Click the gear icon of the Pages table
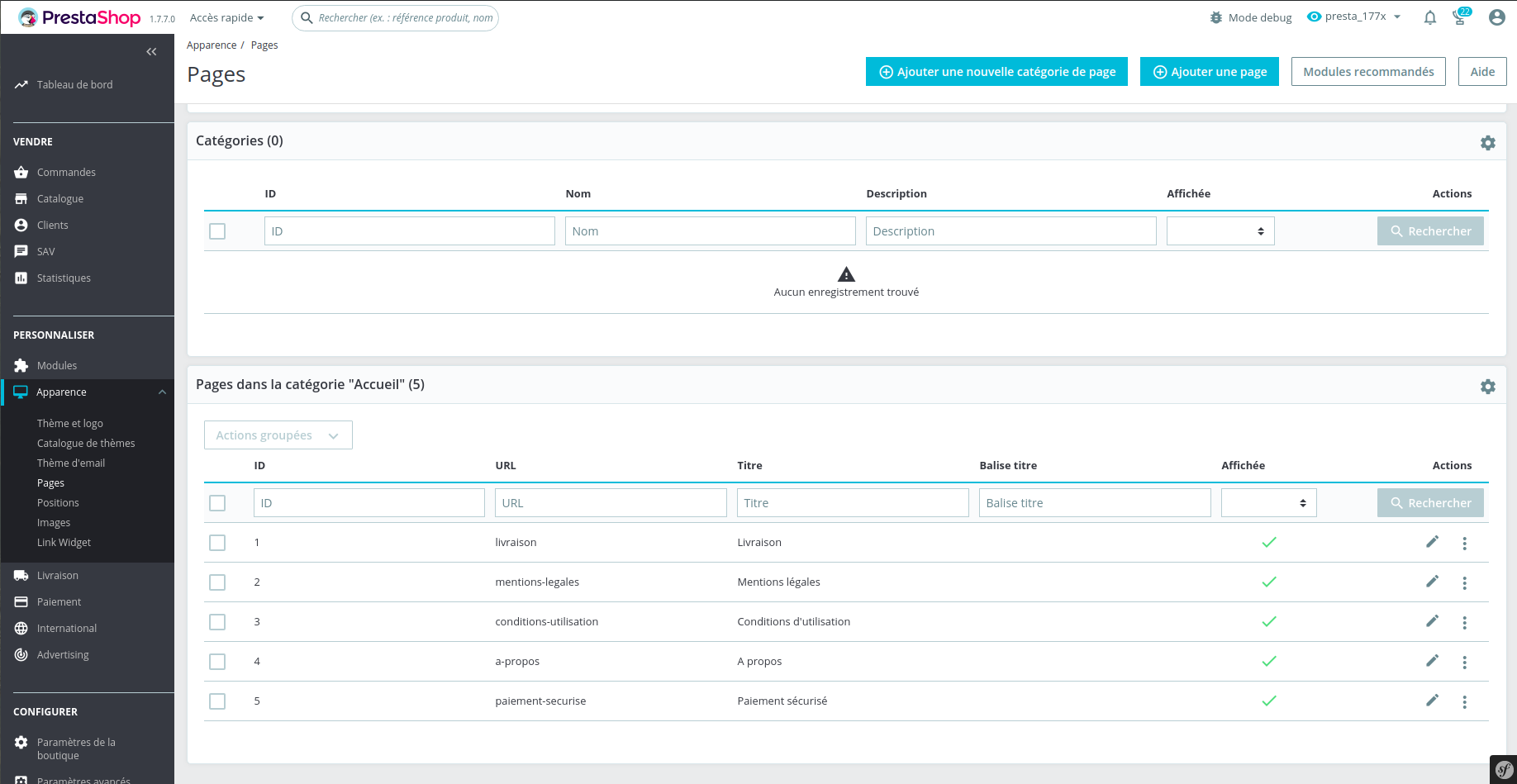1517x784 pixels. click(x=1488, y=386)
